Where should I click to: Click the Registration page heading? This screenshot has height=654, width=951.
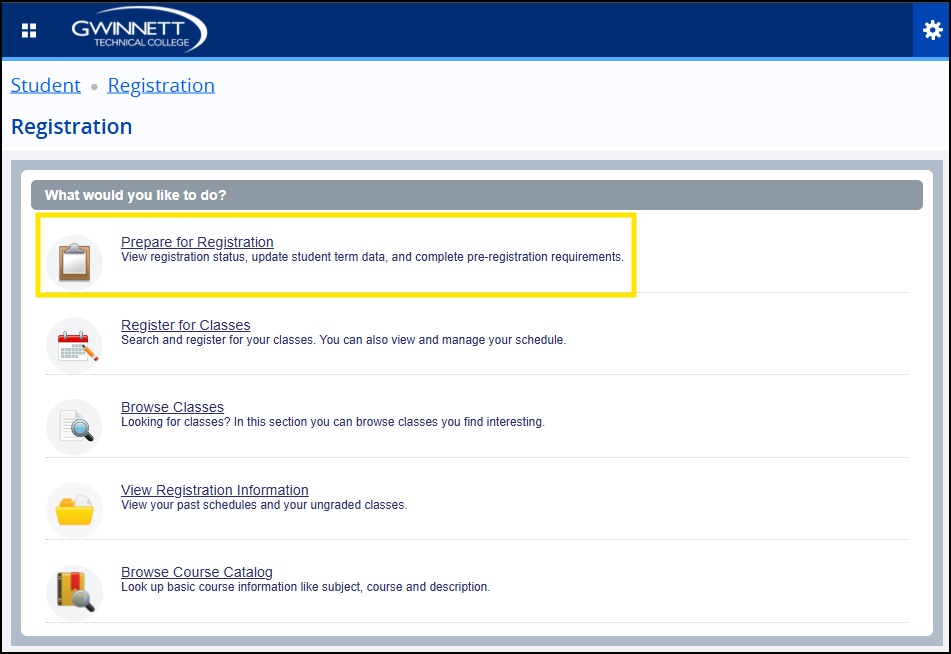[71, 127]
